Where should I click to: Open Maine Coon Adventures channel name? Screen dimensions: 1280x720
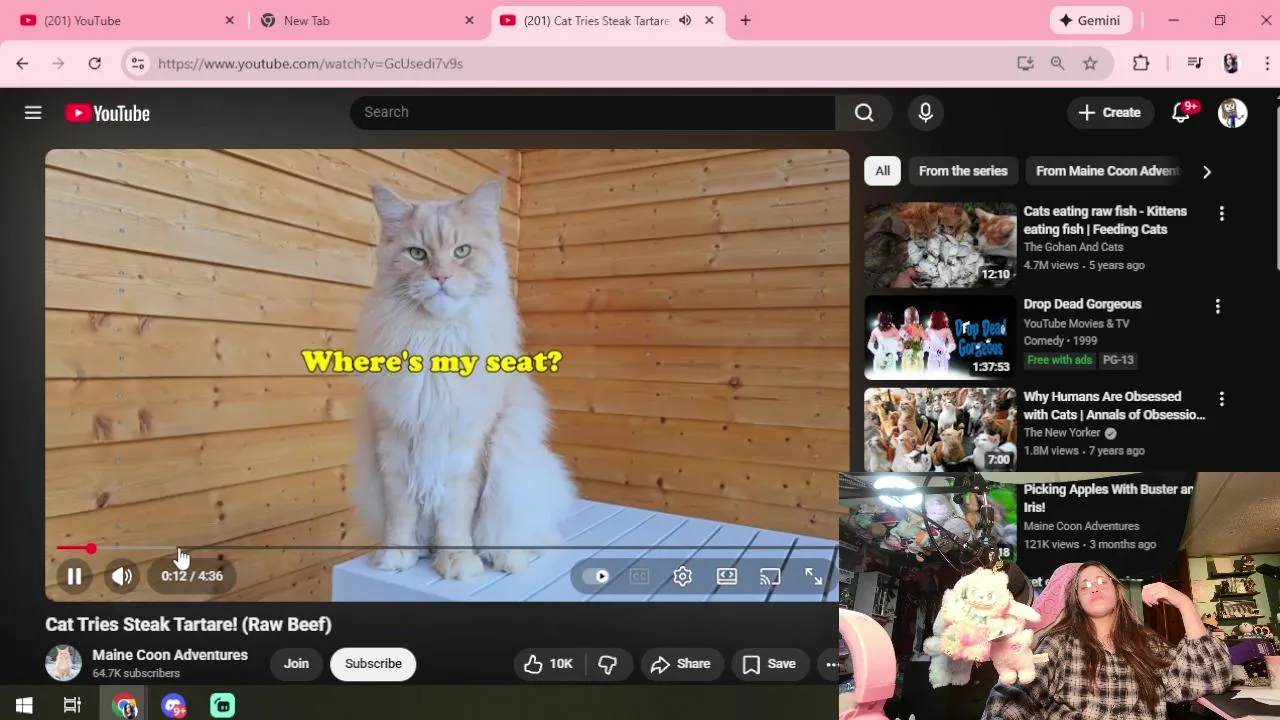pyautogui.click(x=170, y=655)
